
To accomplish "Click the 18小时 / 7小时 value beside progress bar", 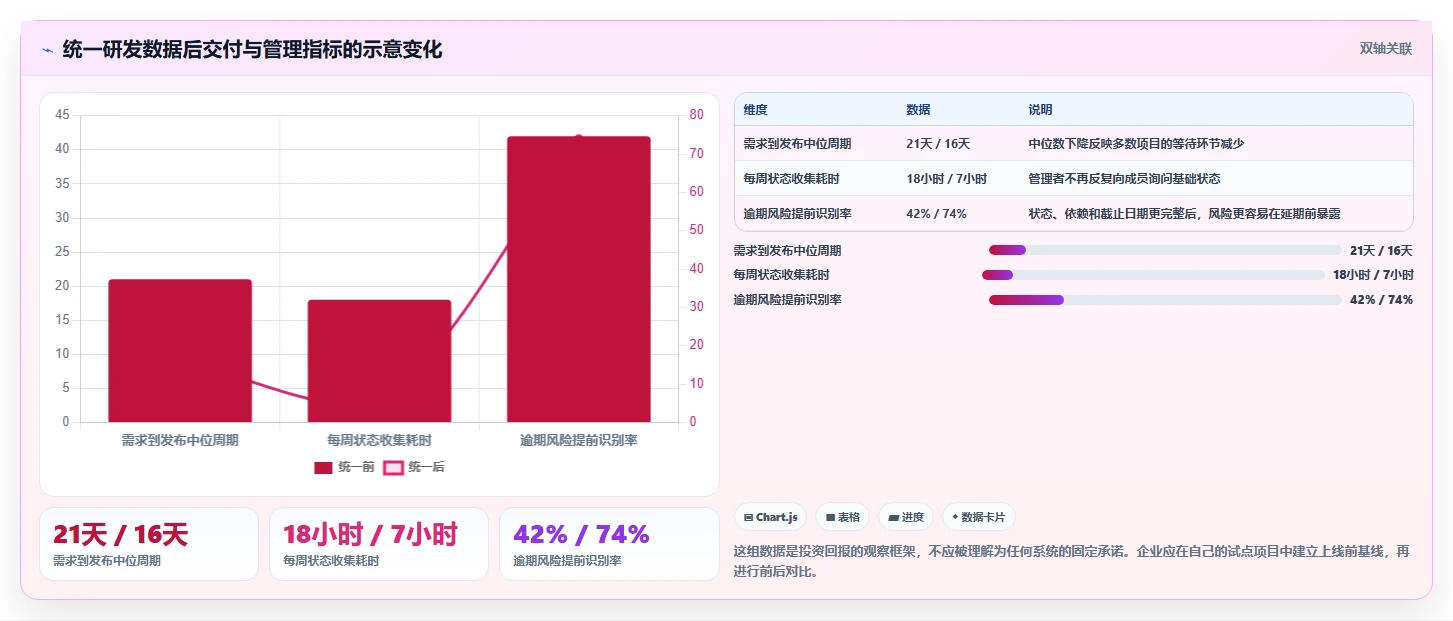I will 1373,275.
